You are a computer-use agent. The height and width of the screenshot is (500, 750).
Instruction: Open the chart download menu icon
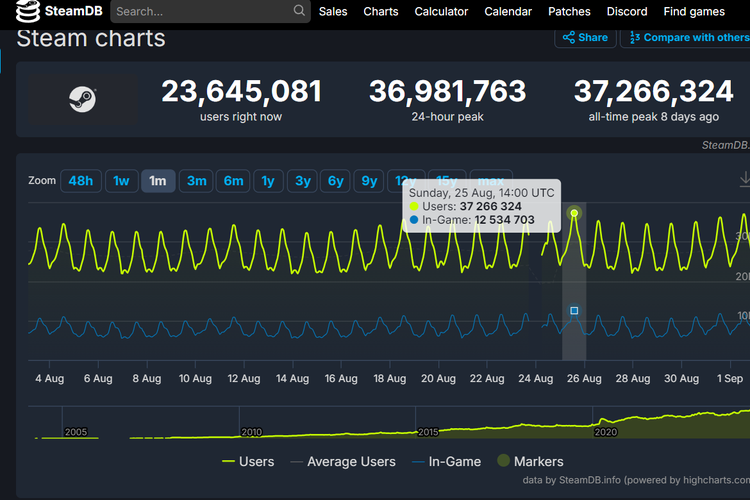[744, 179]
